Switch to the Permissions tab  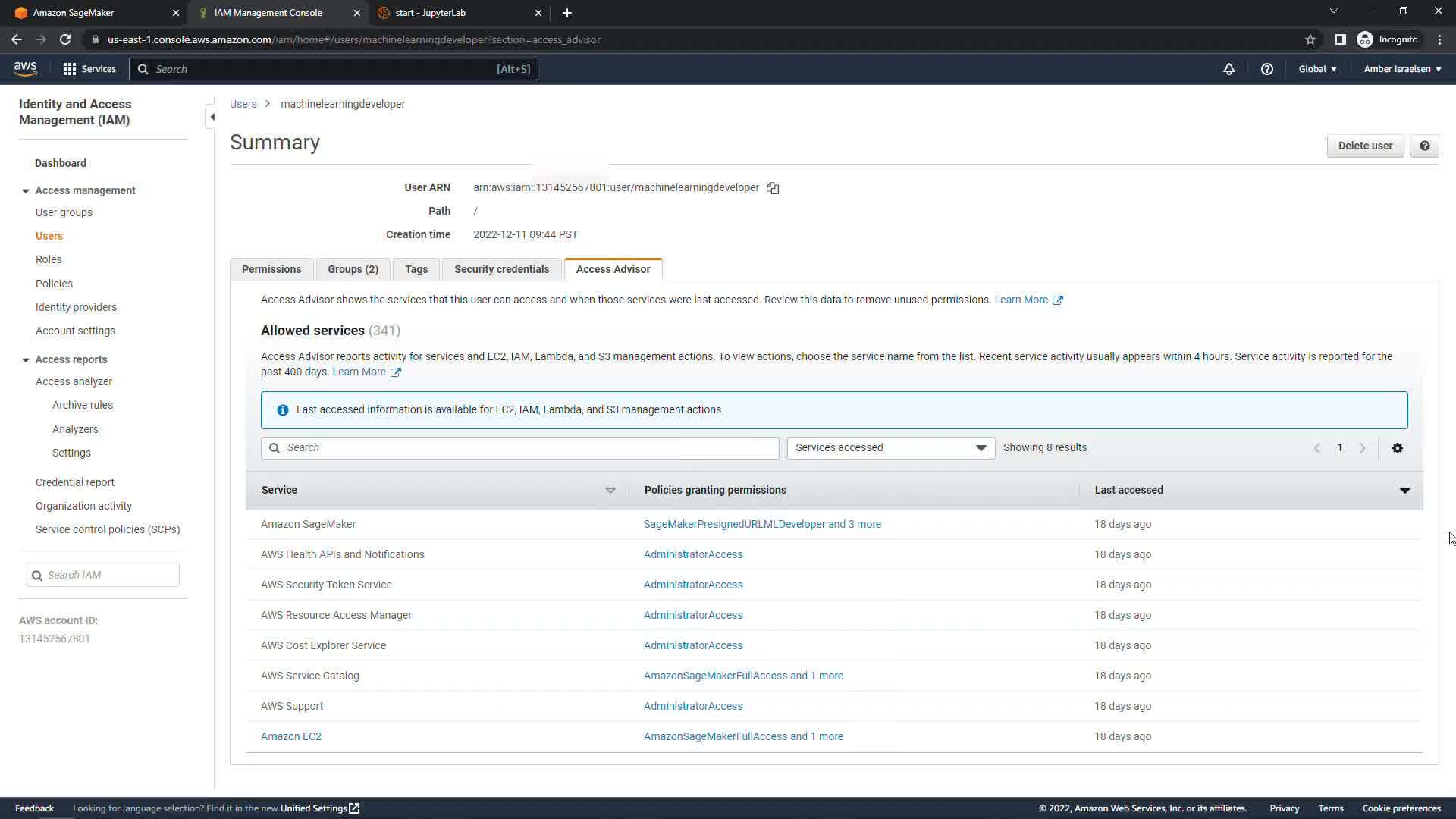pyautogui.click(x=271, y=269)
